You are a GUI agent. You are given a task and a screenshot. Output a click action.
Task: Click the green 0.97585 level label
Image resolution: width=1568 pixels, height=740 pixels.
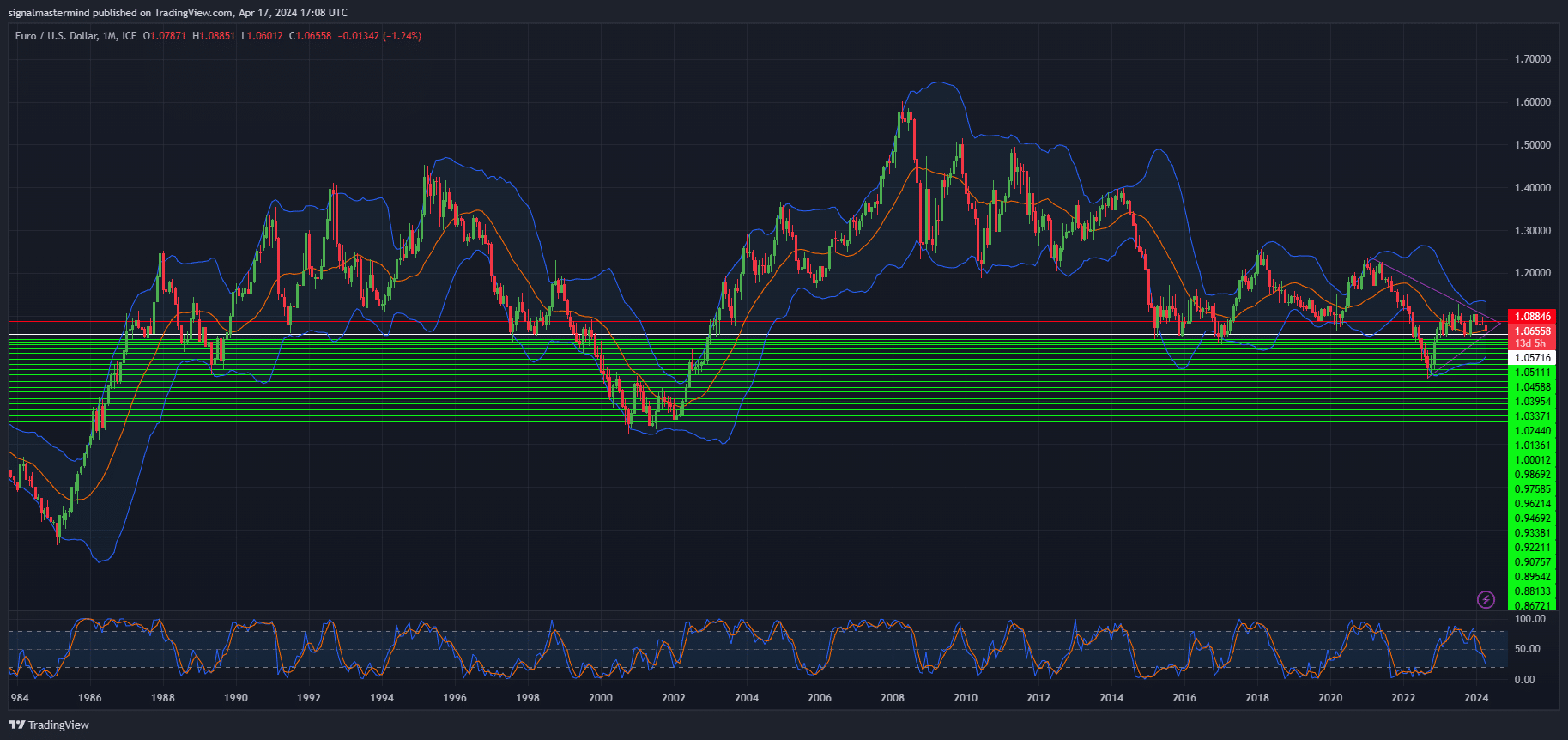[1533, 489]
